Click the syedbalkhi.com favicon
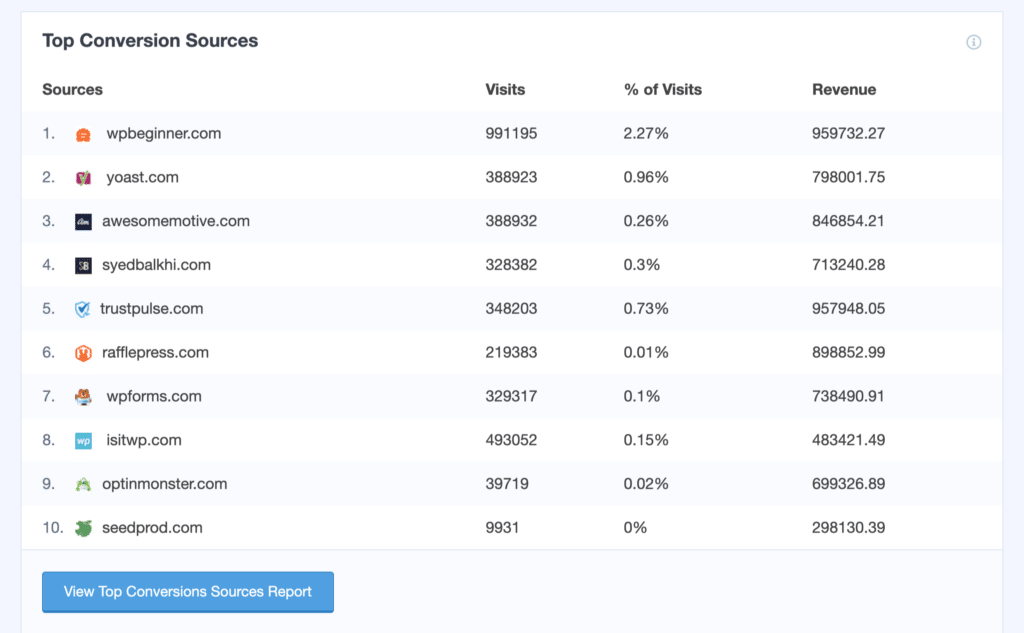The width and height of the screenshot is (1024, 633). pos(83,265)
